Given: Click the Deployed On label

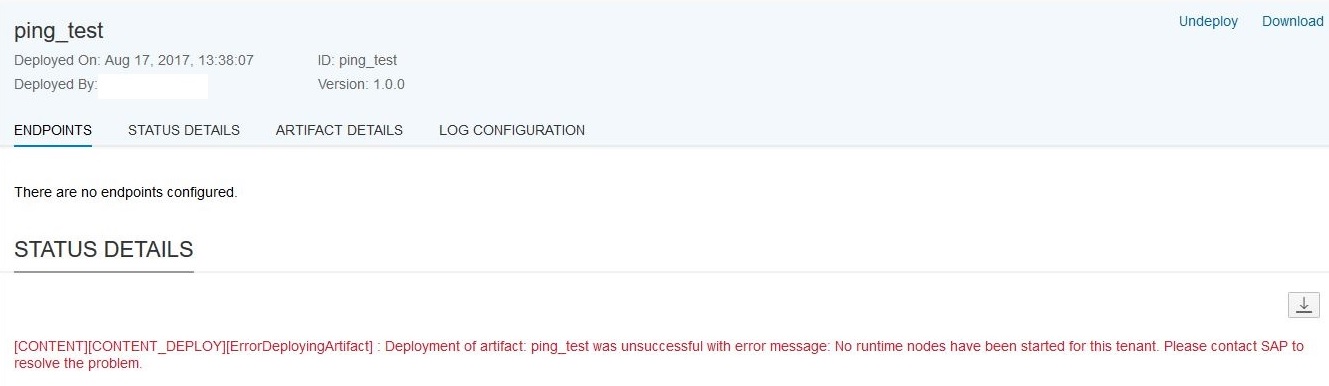Looking at the screenshot, I should click(58, 60).
